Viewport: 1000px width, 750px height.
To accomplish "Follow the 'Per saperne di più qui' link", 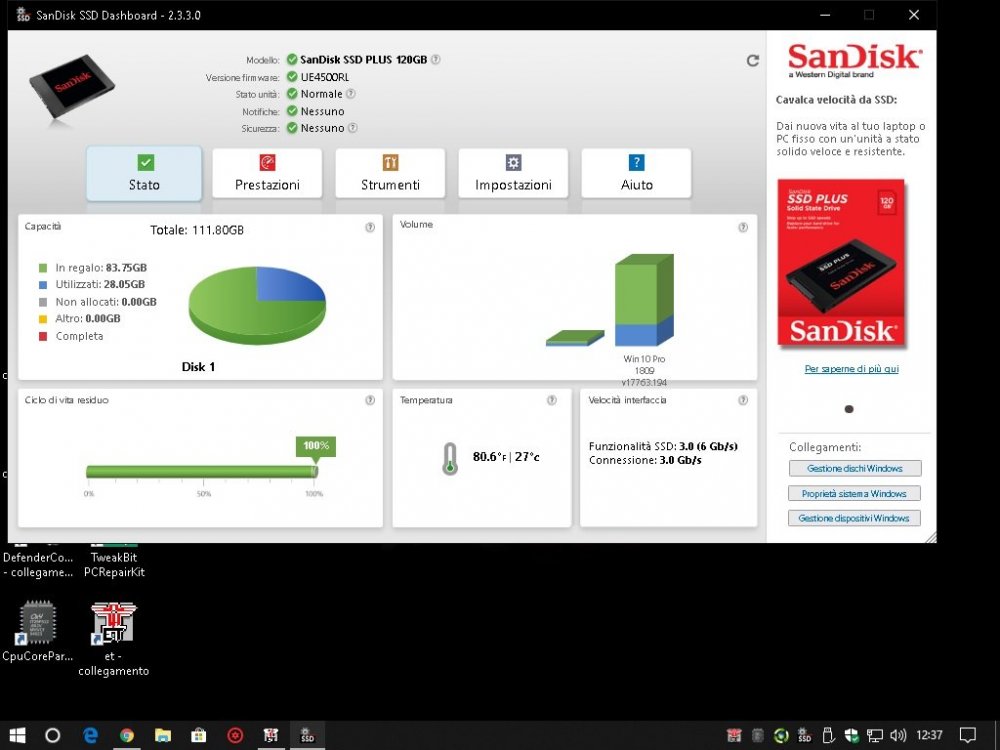I will click(x=851, y=369).
